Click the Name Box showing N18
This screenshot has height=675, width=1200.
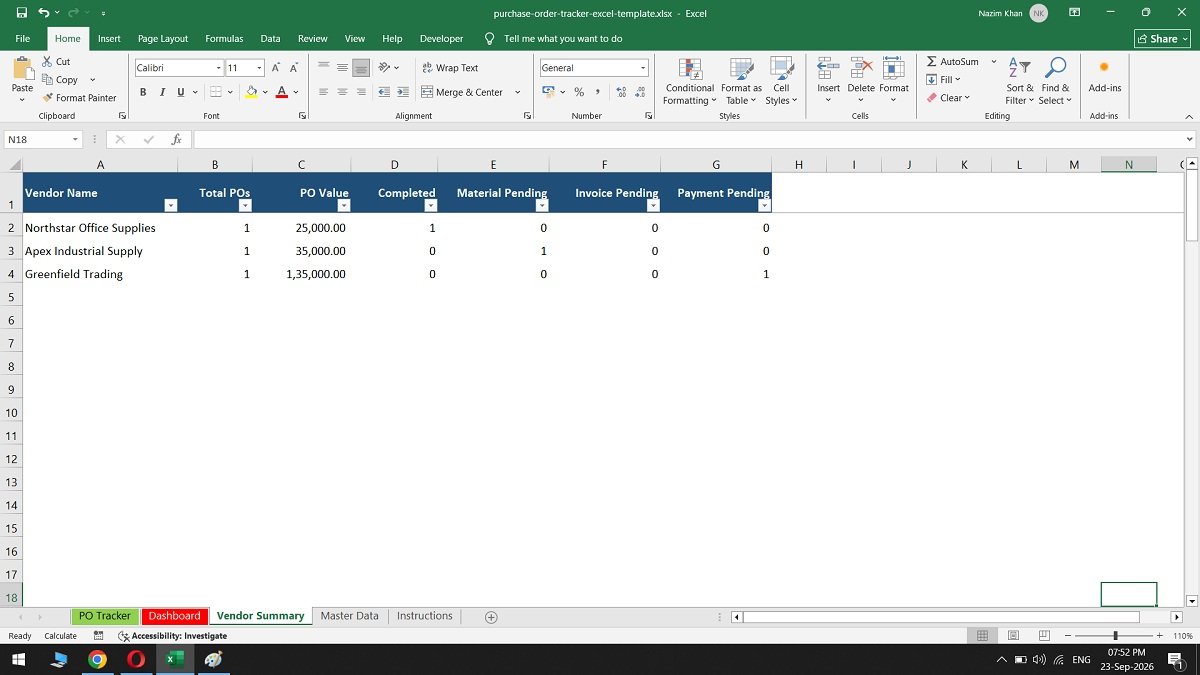click(43, 140)
